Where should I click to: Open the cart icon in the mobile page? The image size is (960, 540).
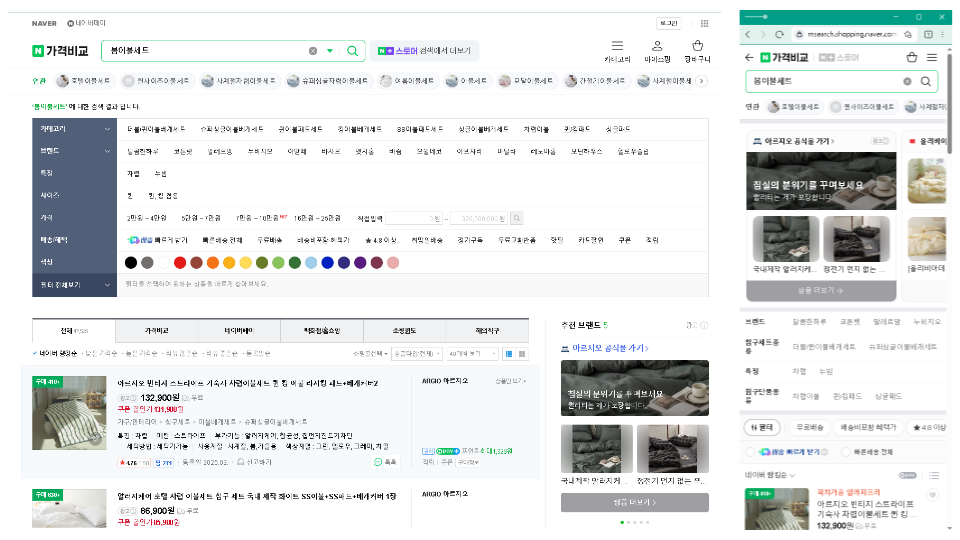912,58
